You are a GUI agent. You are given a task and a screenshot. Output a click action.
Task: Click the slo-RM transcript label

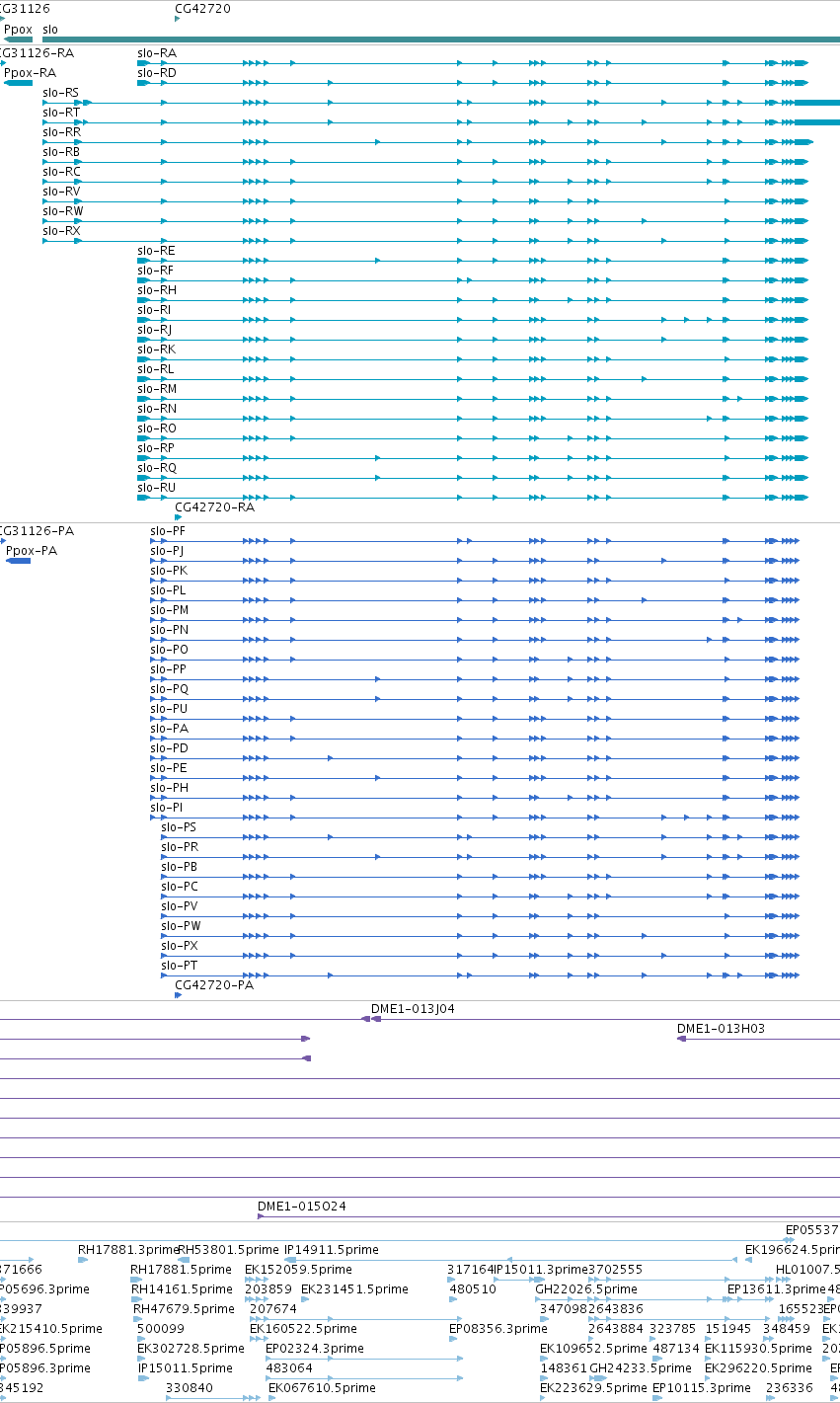157,389
